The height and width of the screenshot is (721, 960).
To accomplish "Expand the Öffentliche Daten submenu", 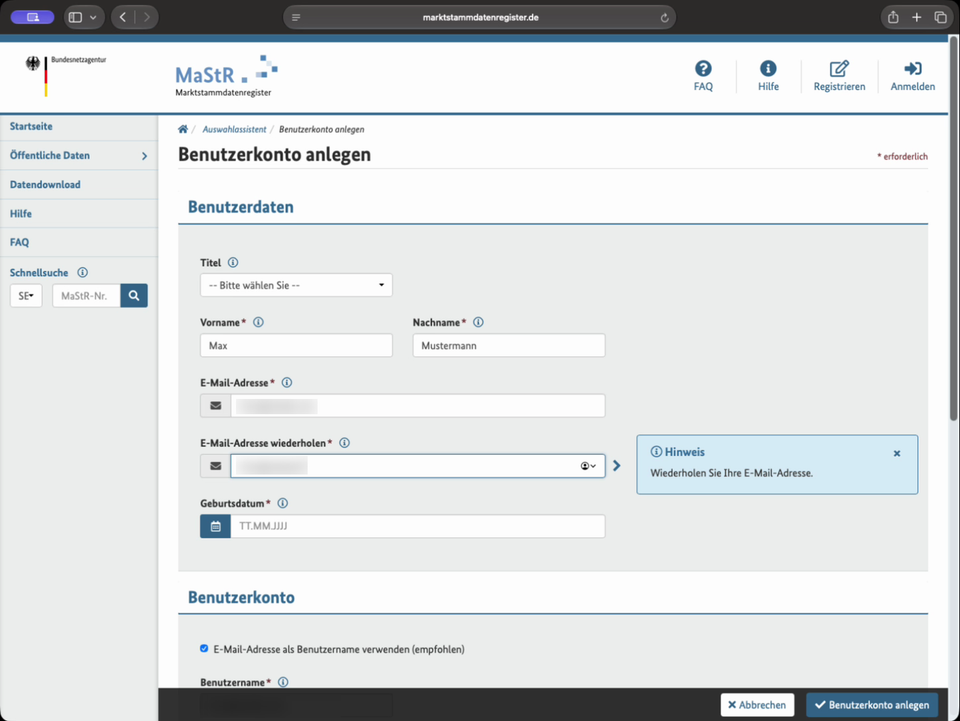I will pos(144,156).
